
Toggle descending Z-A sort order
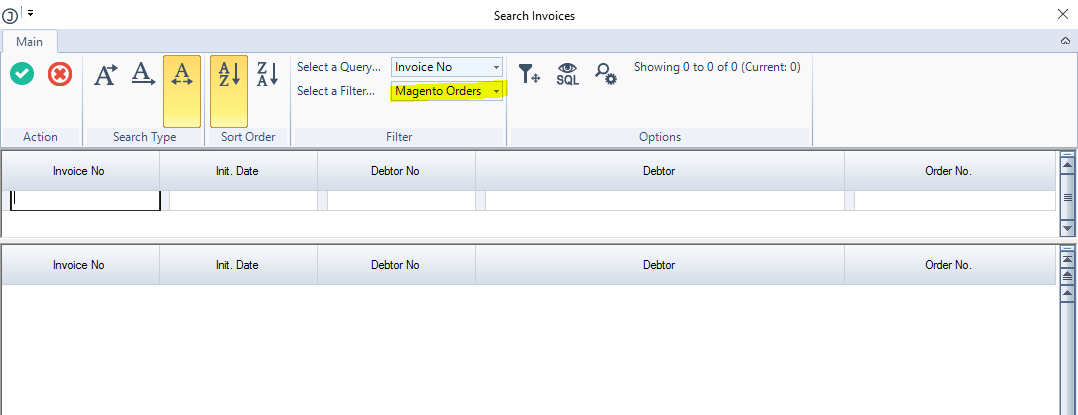pyautogui.click(x=267, y=74)
